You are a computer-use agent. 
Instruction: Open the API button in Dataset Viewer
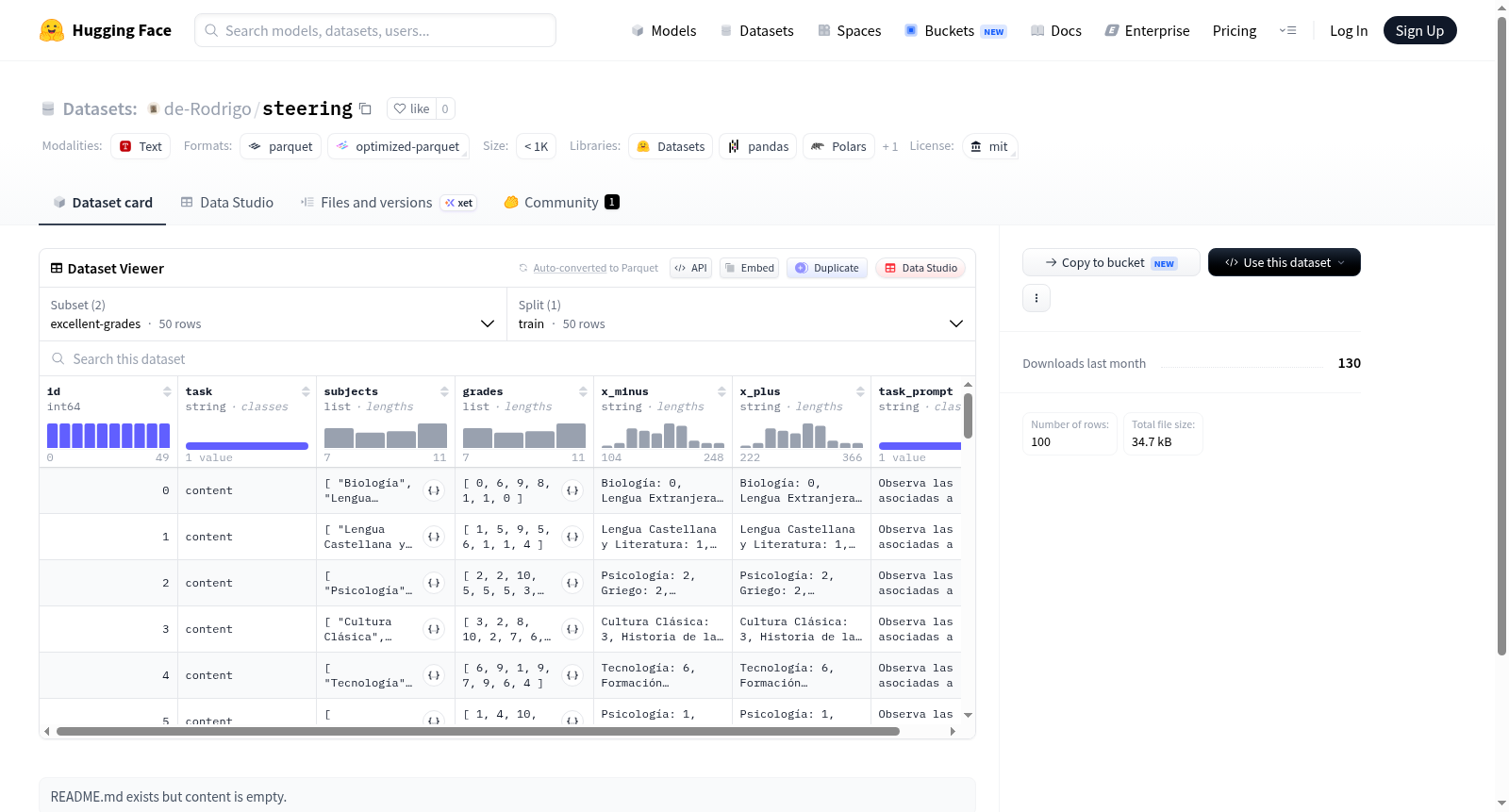[690, 268]
